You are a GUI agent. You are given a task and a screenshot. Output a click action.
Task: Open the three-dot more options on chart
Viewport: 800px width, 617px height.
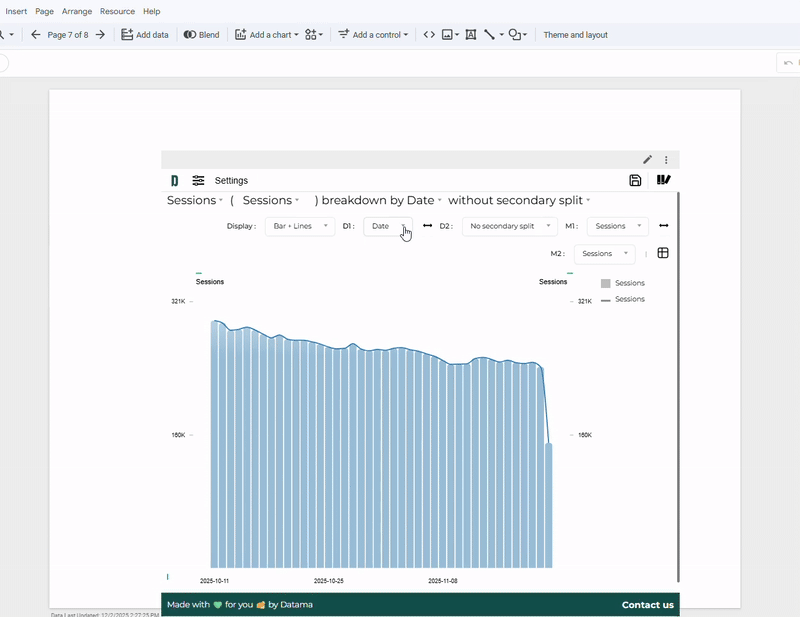pos(666,160)
